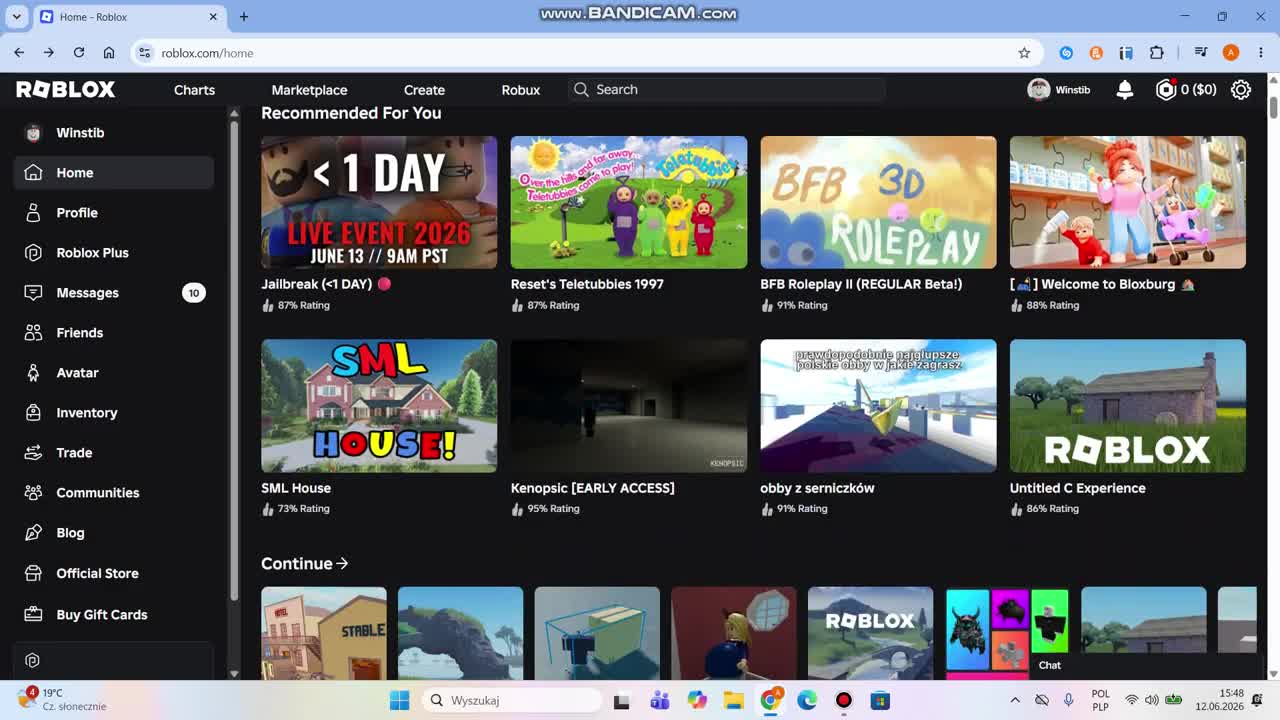Open a new browser tab
Image resolution: width=1280 pixels, height=720 pixels.
[x=244, y=17]
